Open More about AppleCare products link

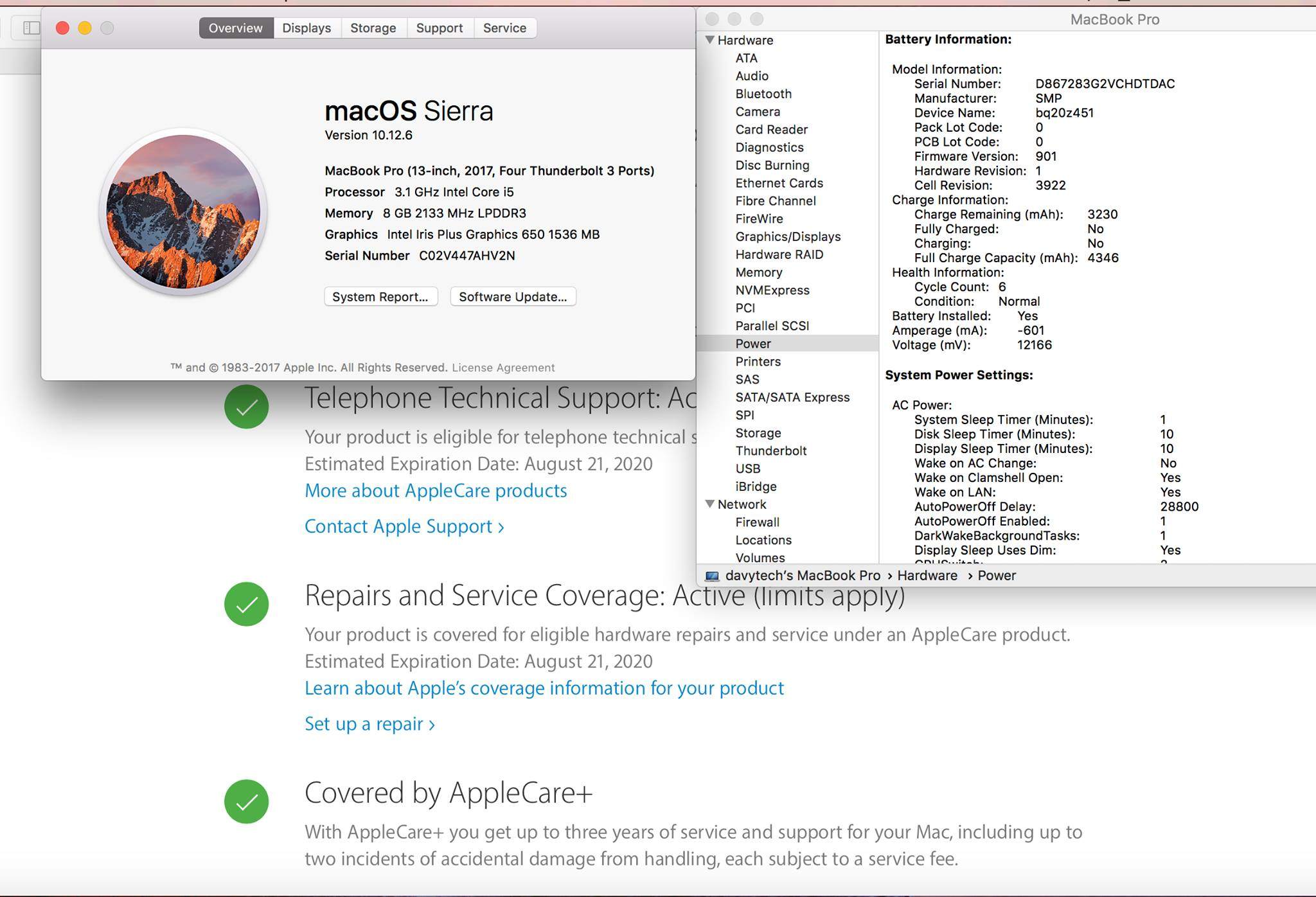[436, 491]
